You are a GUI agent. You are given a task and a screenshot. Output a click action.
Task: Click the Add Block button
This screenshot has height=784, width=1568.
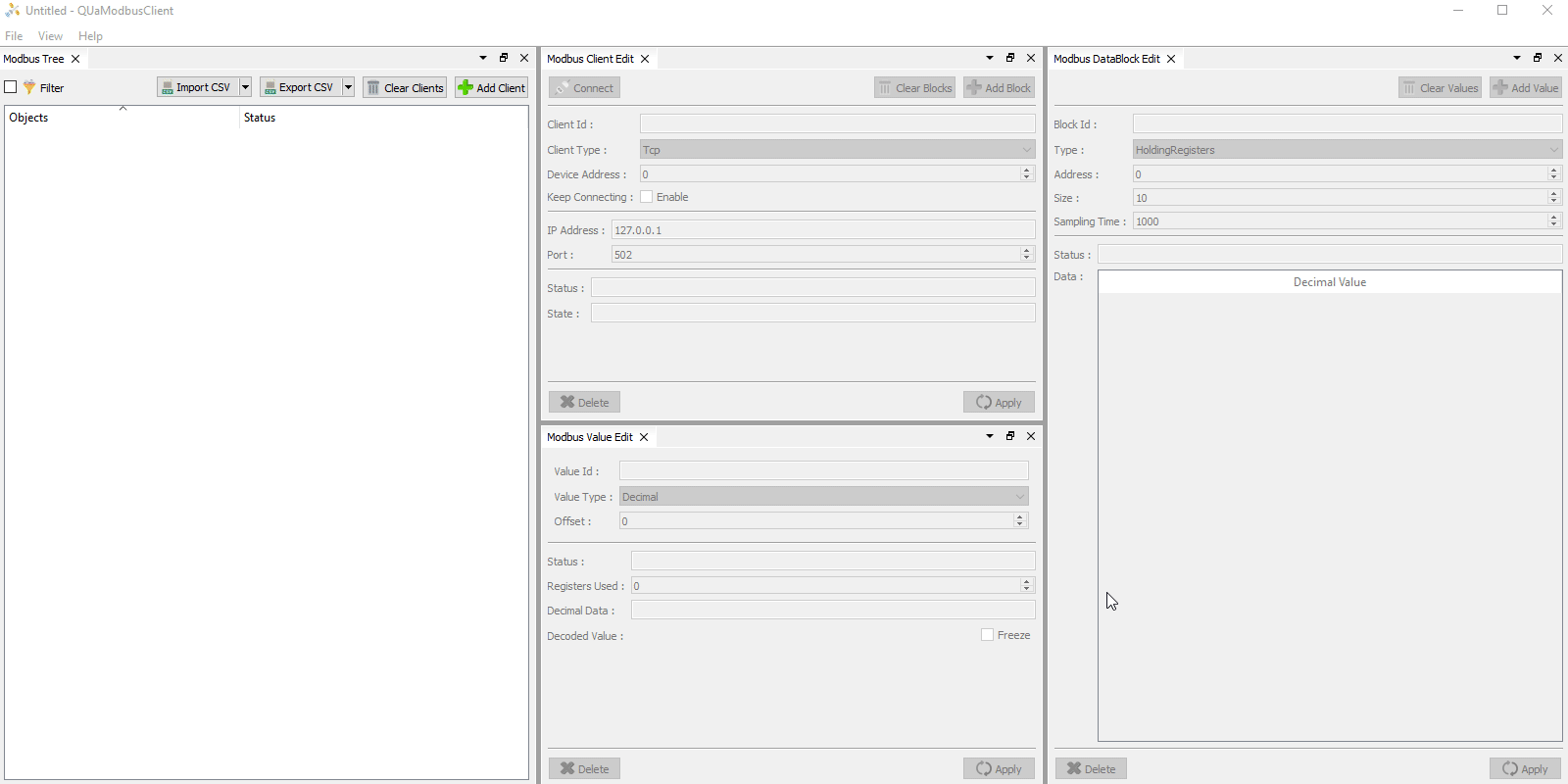pos(999,87)
